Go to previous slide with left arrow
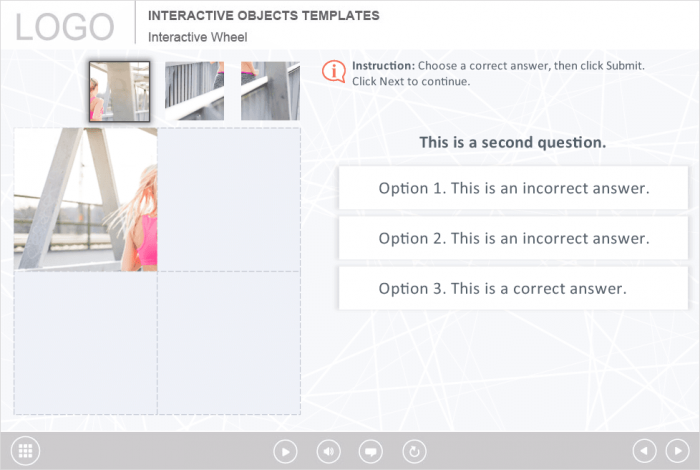700x470 pixels. [x=645, y=452]
